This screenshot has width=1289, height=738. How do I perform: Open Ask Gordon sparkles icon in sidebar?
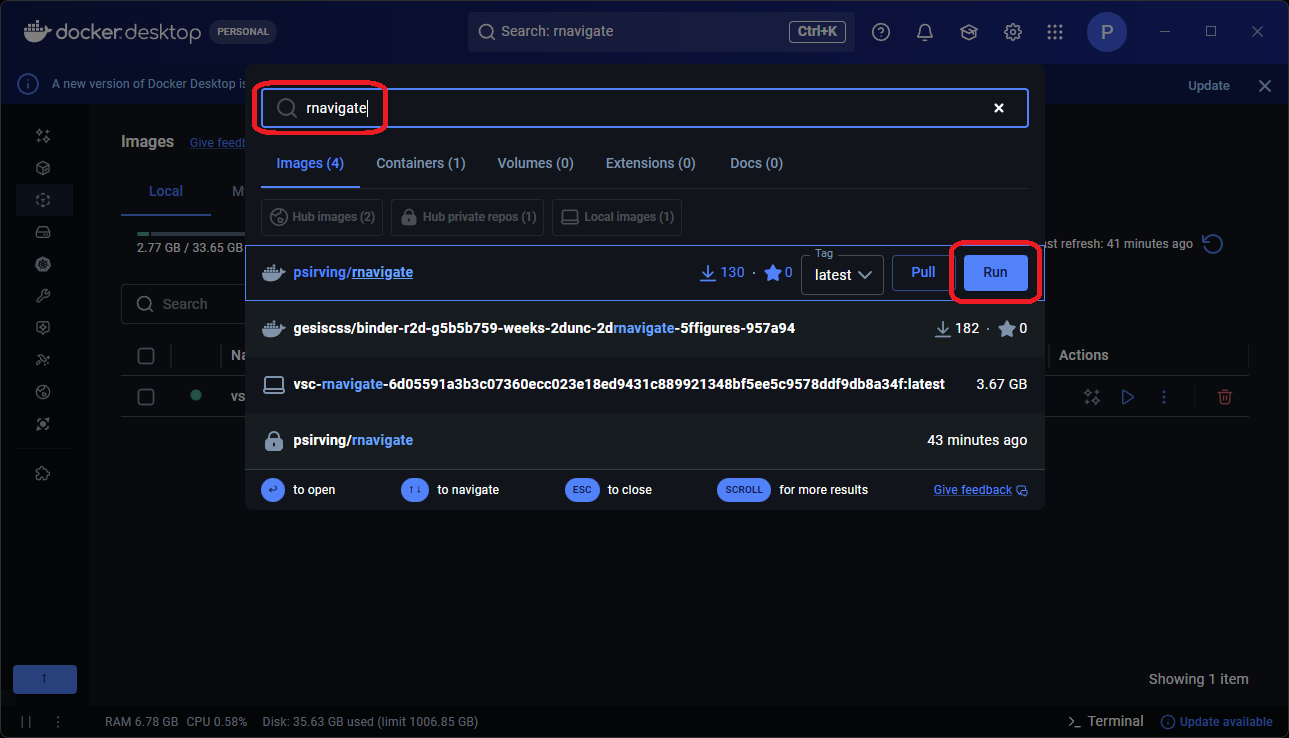click(x=43, y=136)
